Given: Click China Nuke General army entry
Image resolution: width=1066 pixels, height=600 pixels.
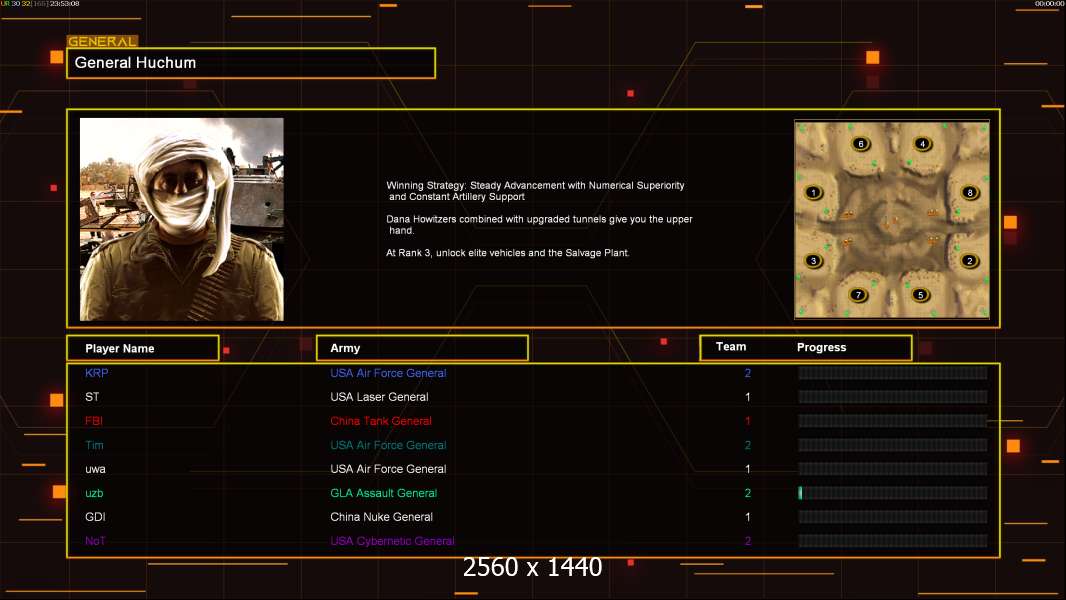Looking at the screenshot, I should point(381,517).
